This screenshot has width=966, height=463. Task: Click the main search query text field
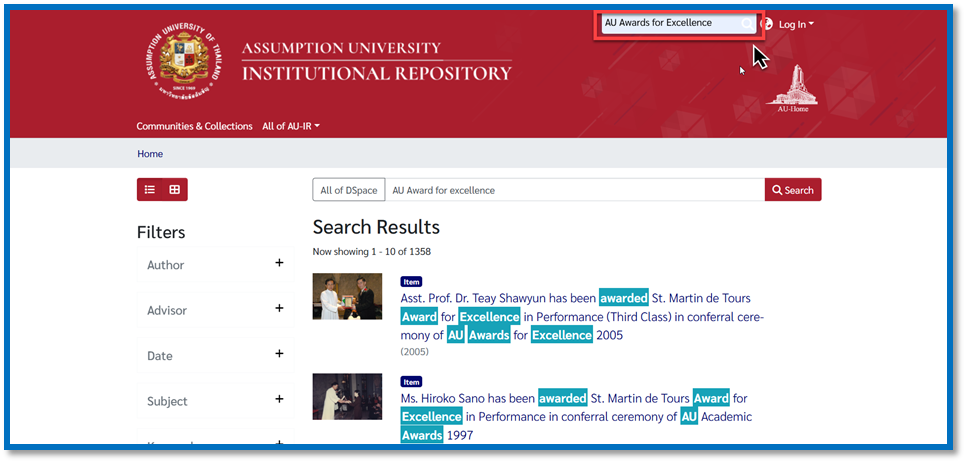coord(574,190)
